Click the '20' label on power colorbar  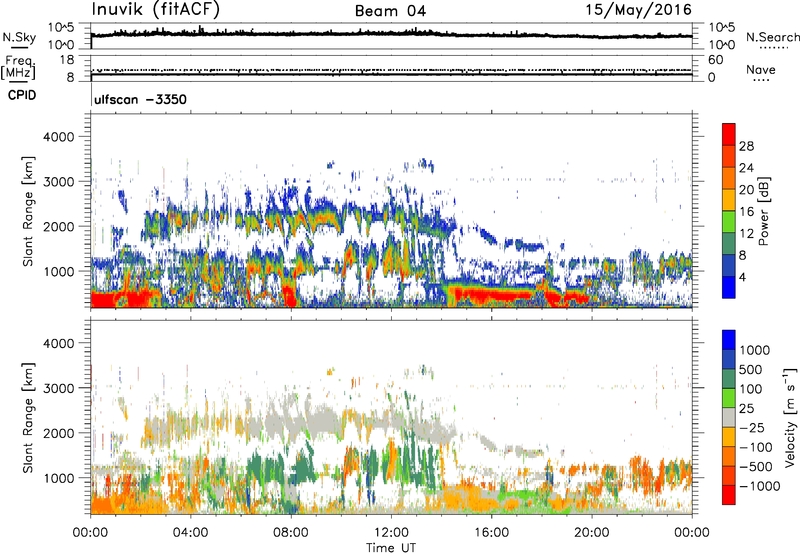(x=746, y=190)
